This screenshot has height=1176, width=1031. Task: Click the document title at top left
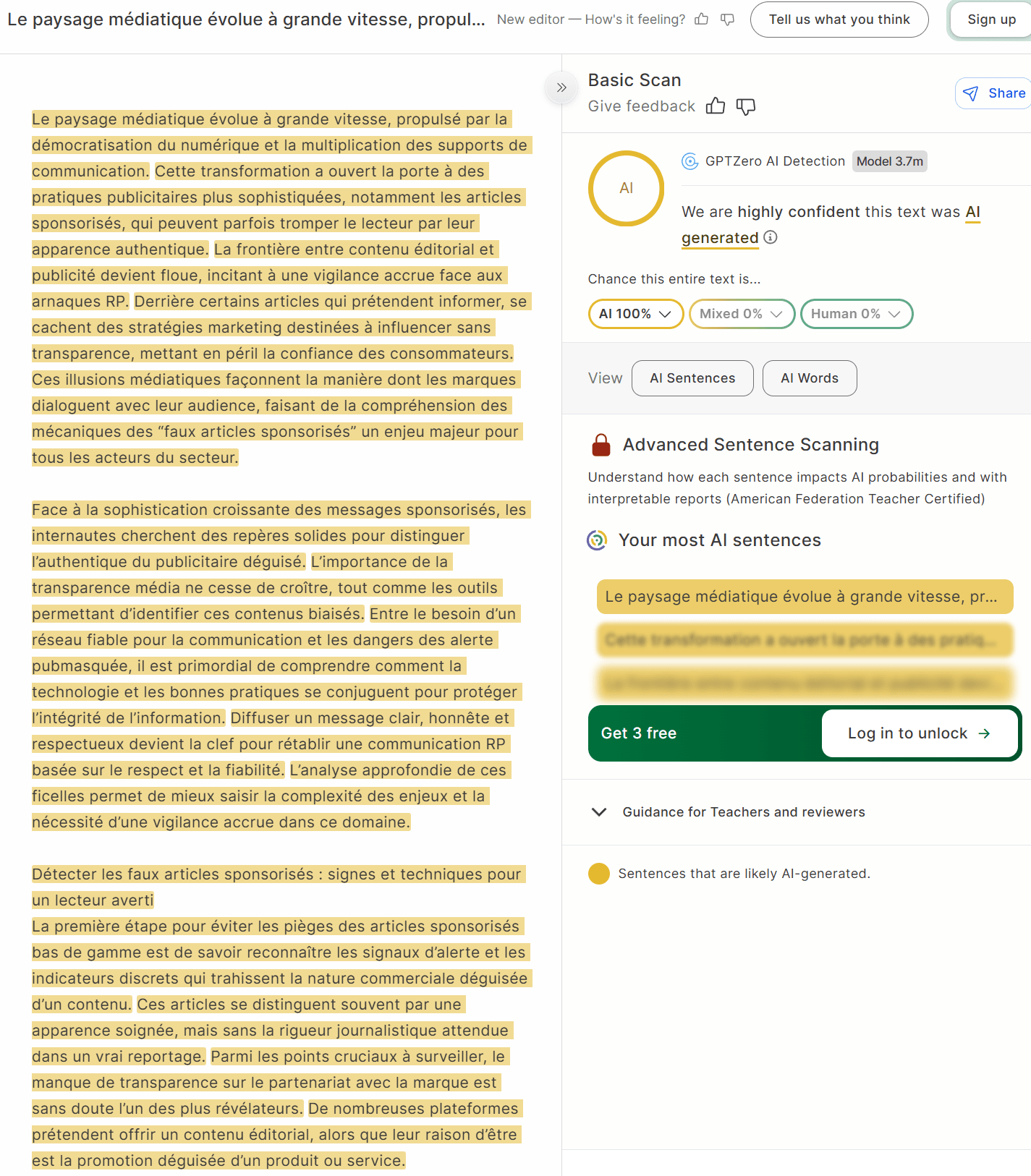point(246,20)
